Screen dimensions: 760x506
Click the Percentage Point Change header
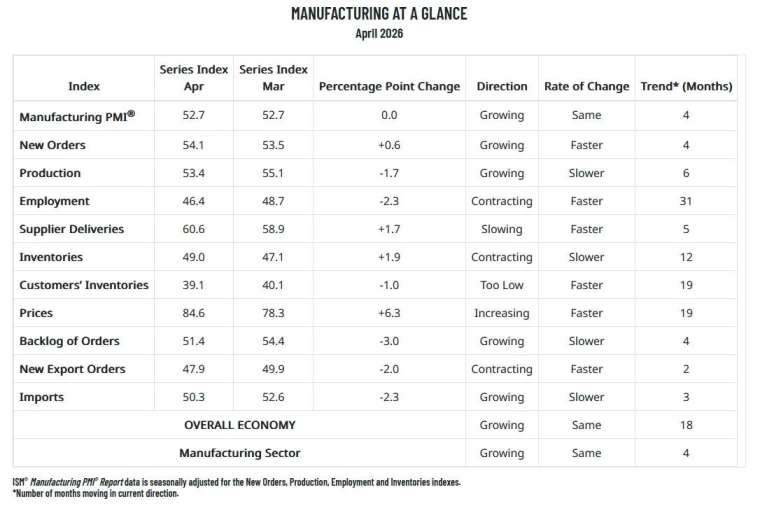[389, 86]
